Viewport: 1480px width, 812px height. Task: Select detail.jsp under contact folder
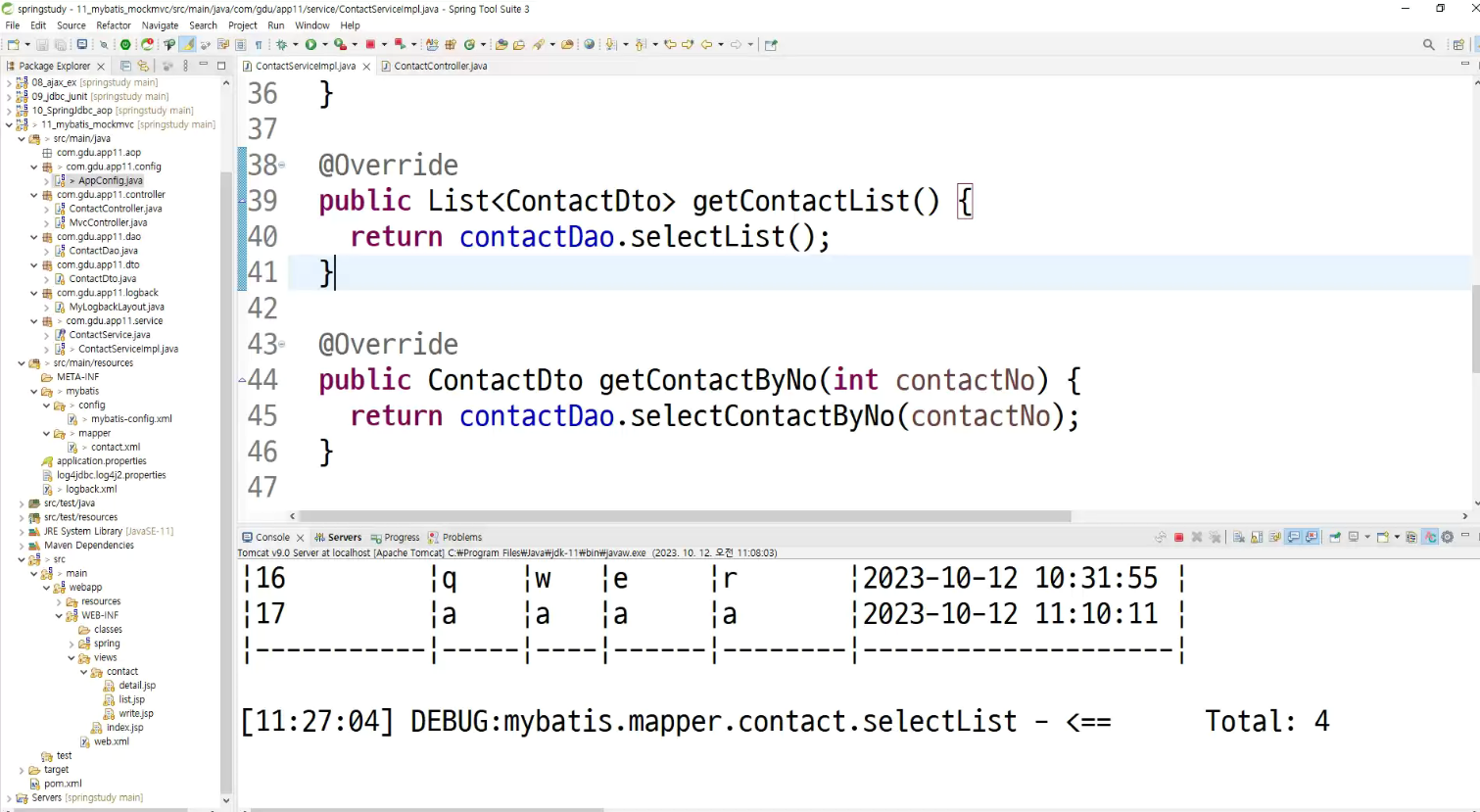[x=137, y=686]
